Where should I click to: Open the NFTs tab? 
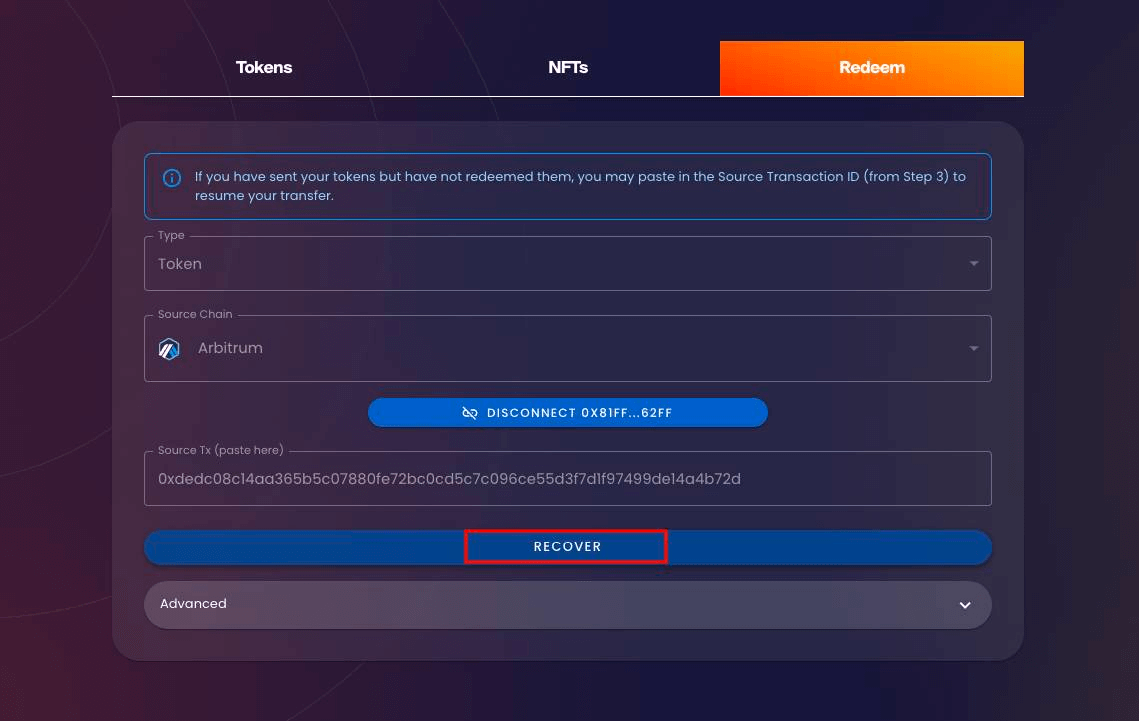[x=568, y=68]
